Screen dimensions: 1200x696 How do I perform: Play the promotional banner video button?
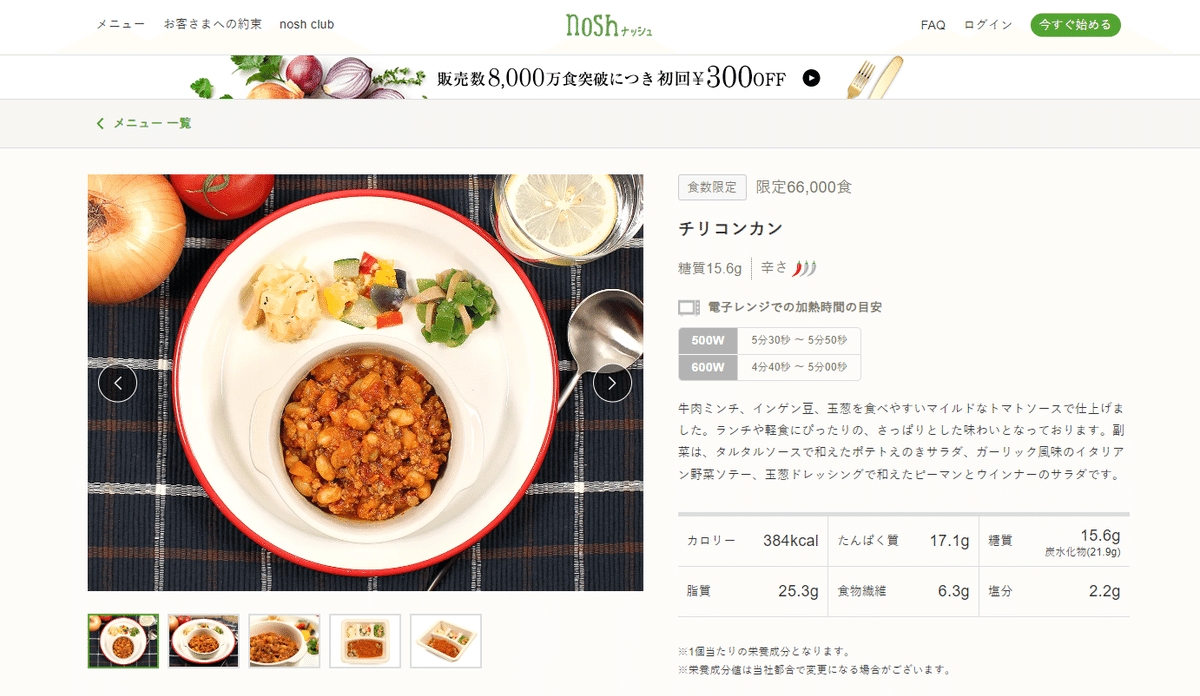click(x=812, y=78)
